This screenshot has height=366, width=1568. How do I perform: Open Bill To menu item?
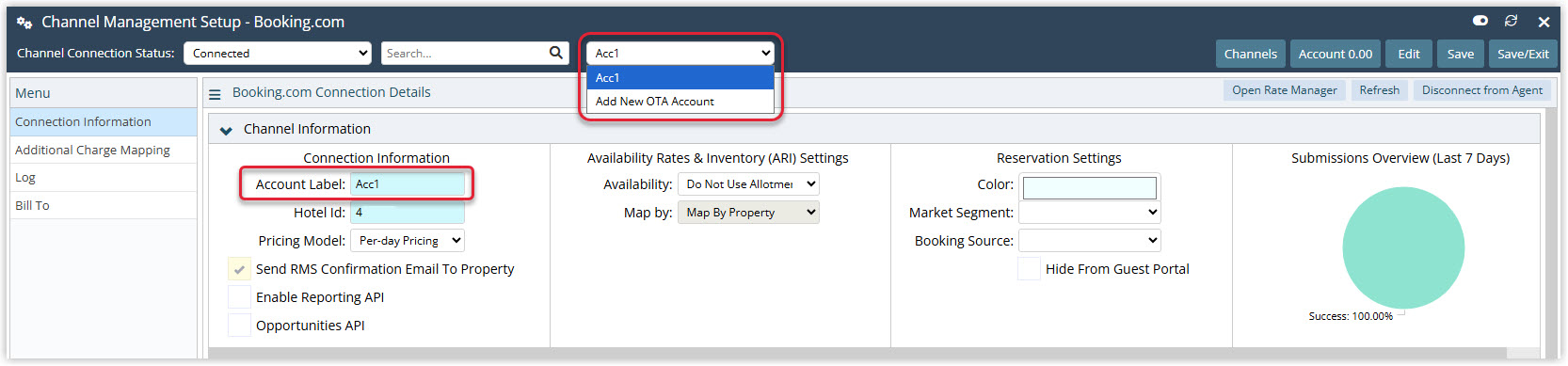point(104,206)
